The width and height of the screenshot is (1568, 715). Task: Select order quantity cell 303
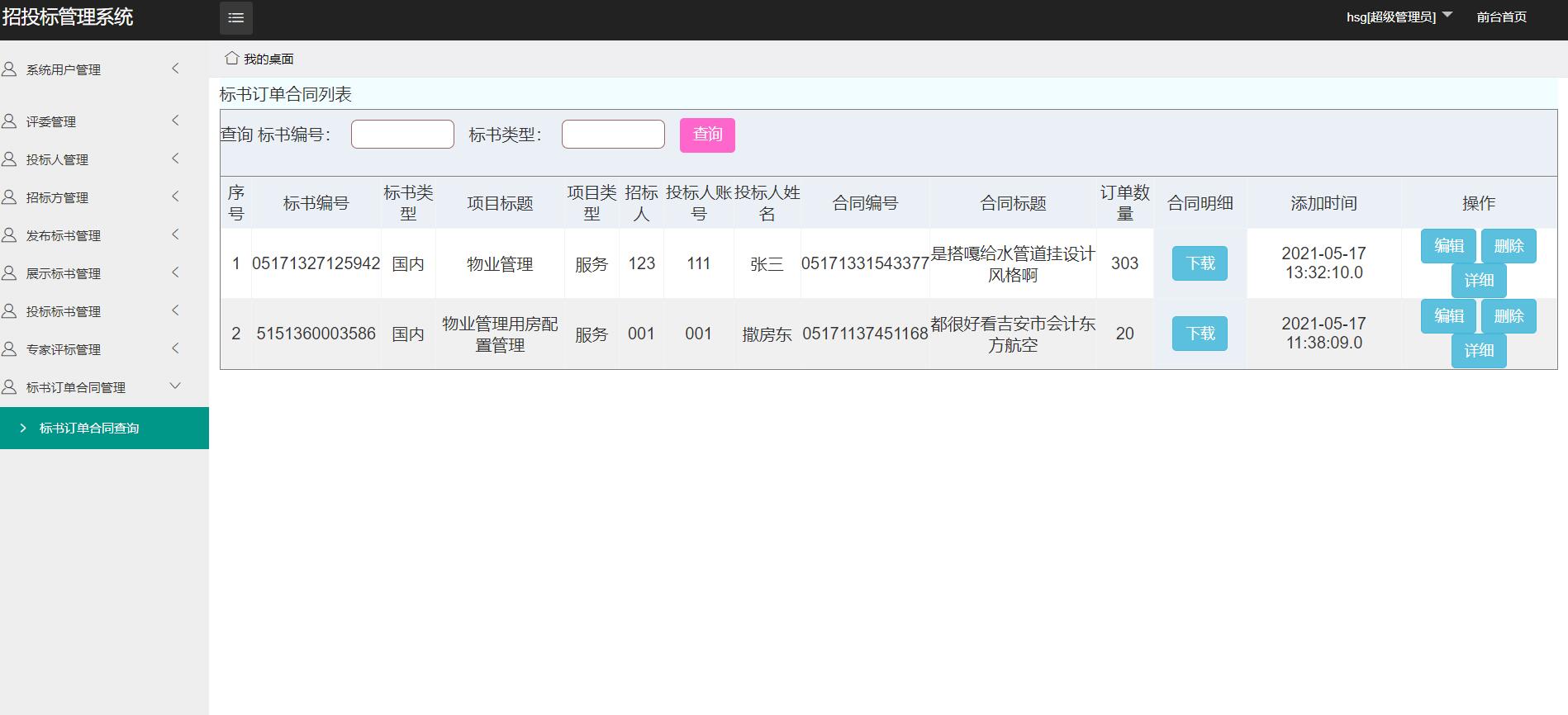[x=1124, y=263]
